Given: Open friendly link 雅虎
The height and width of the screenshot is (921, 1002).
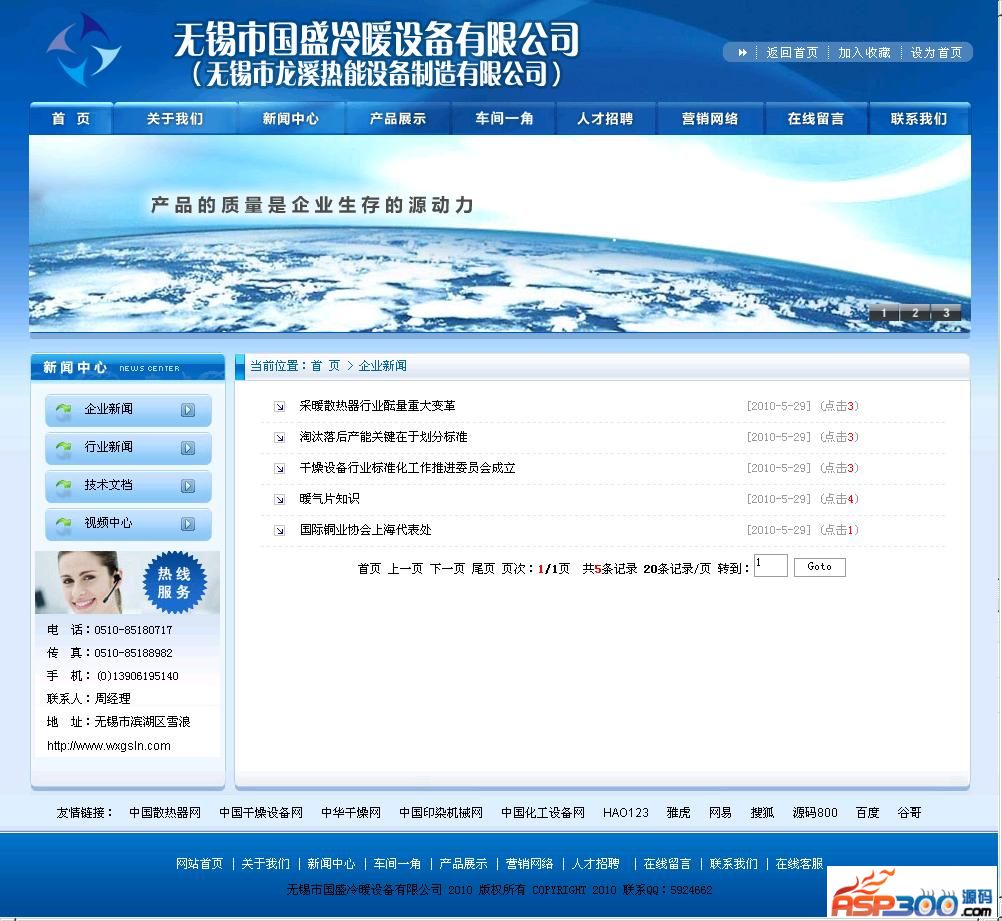Looking at the screenshot, I should 679,813.
